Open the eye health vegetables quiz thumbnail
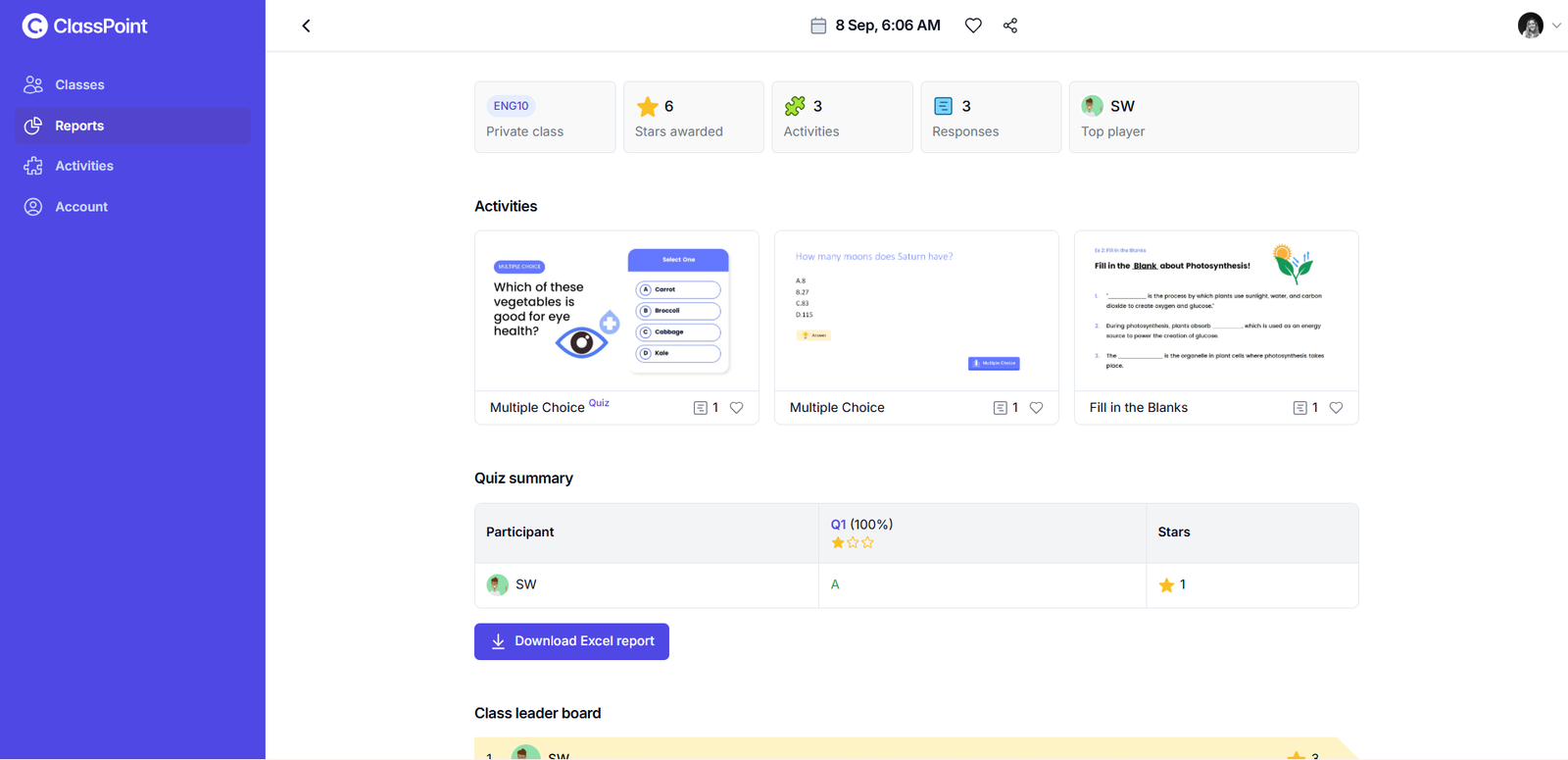 (616, 311)
